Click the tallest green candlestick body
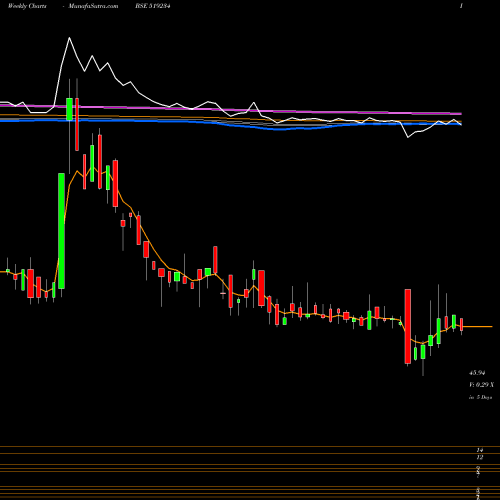This screenshot has height=500, width=500. tap(61, 231)
